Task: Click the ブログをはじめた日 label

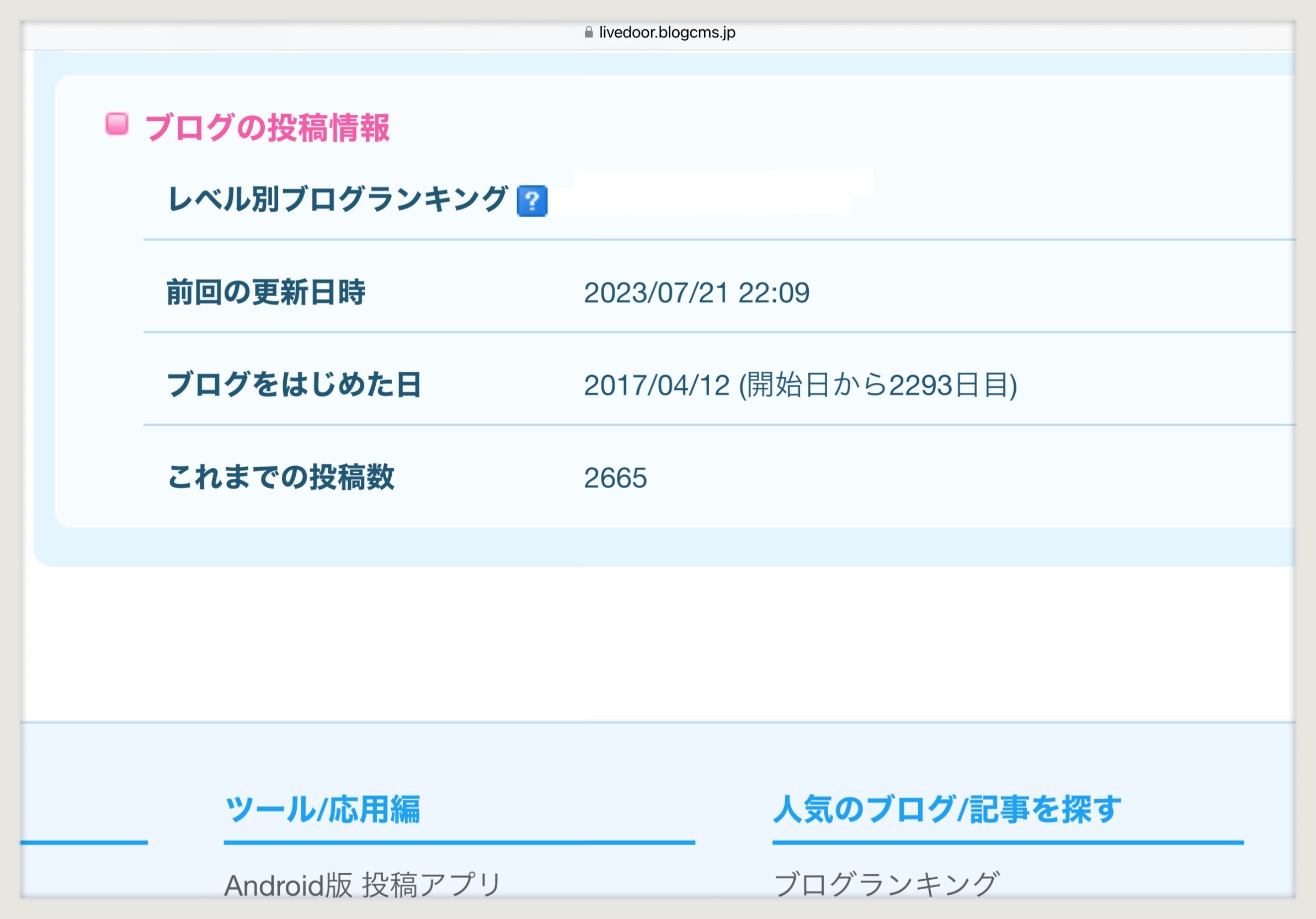Action: click(295, 384)
